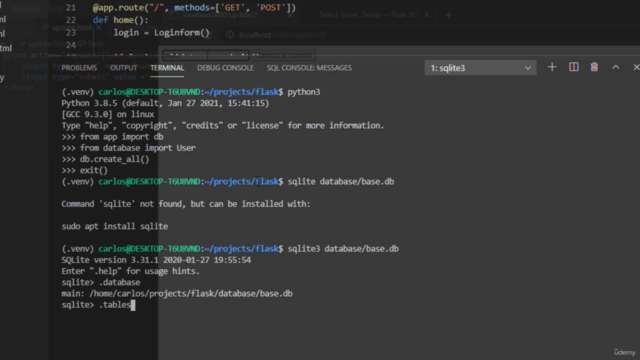Select the TERMINAL tab
Screen dimensions: 640x360
[x=167, y=68]
